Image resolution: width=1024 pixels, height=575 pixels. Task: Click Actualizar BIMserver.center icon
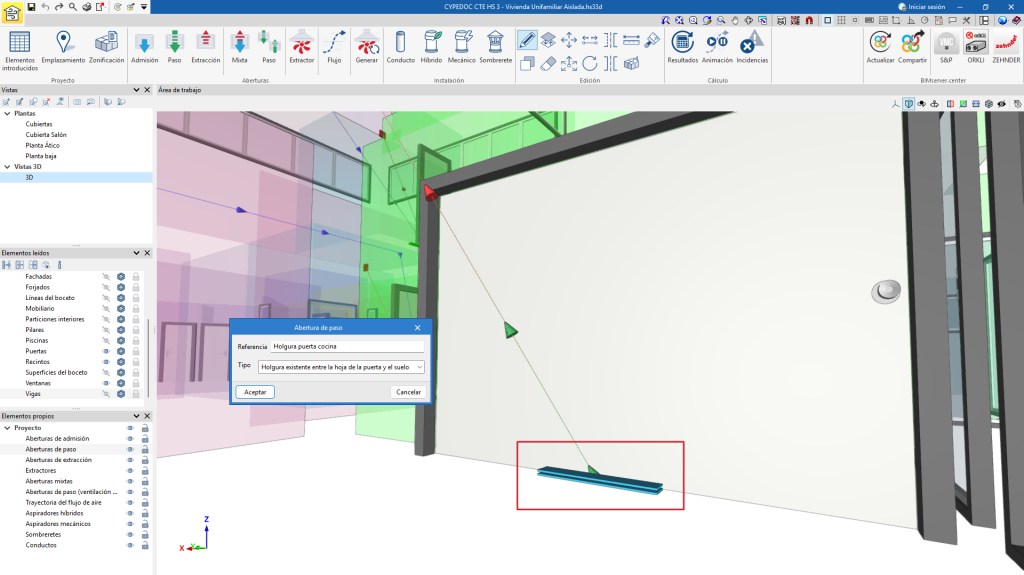[880, 47]
